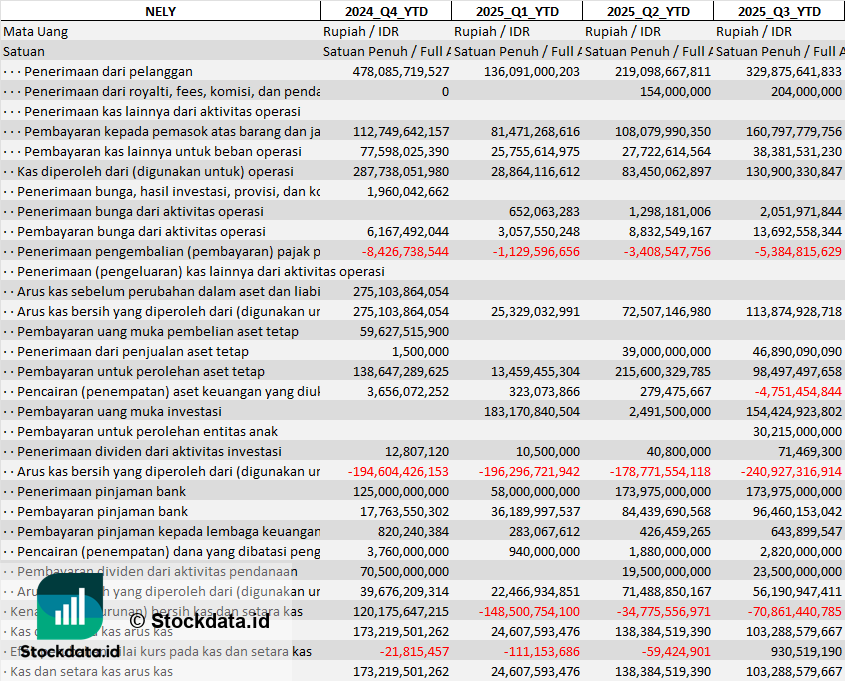Click the NELY header cell
845x681 pixels.
(x=161, y=11)
